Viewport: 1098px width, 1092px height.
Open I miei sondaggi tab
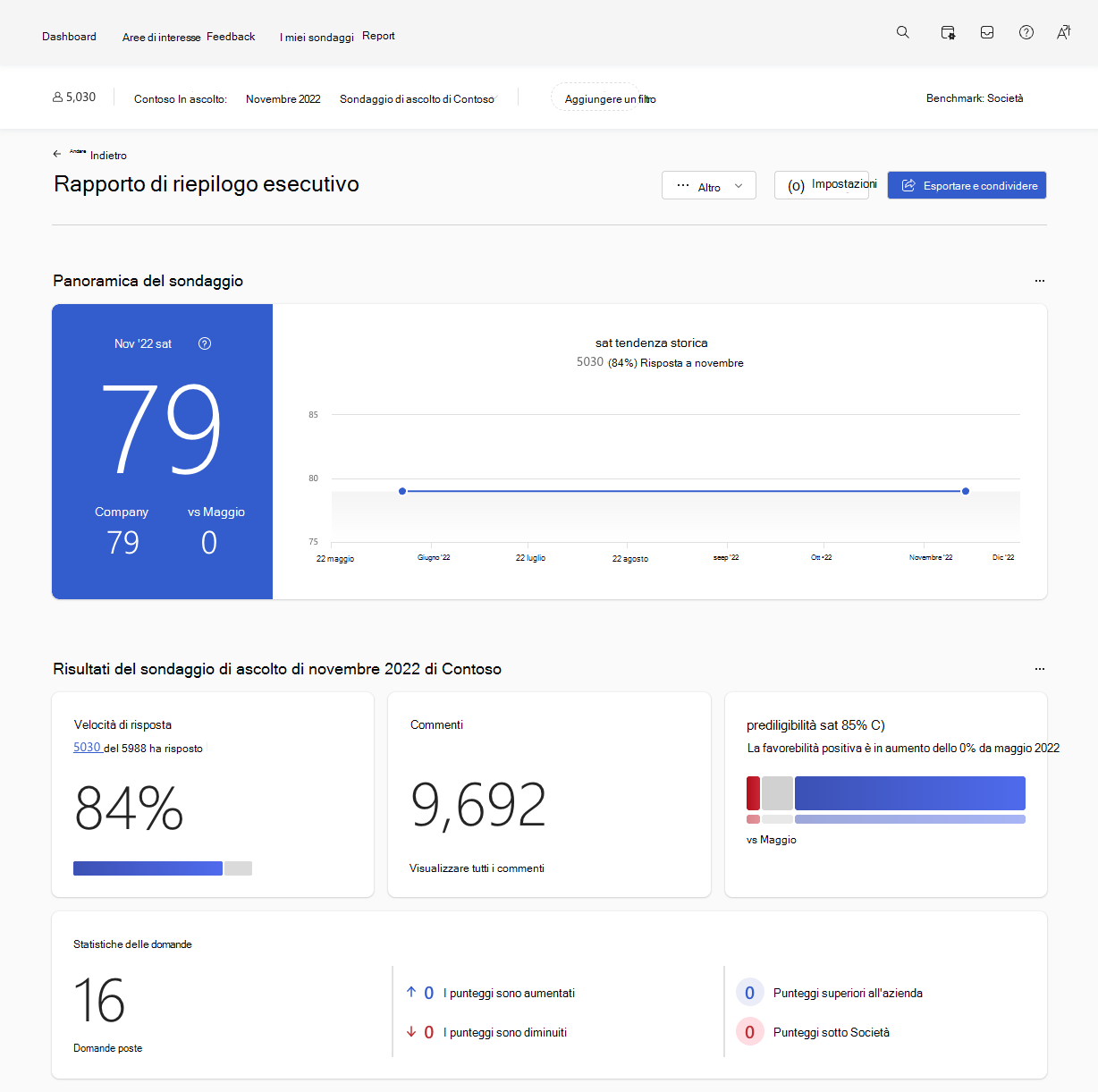[x=317, y=38]
